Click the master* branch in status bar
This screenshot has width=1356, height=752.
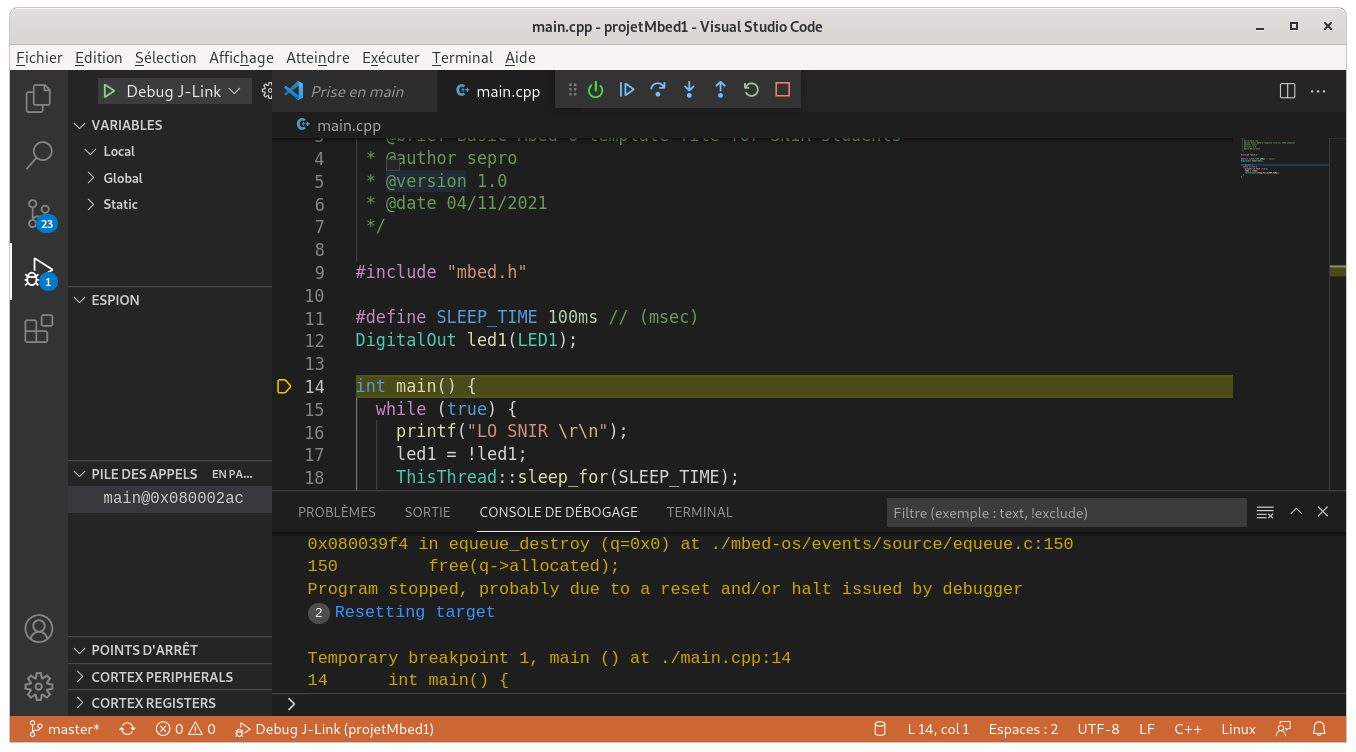(x=64, y=729)
